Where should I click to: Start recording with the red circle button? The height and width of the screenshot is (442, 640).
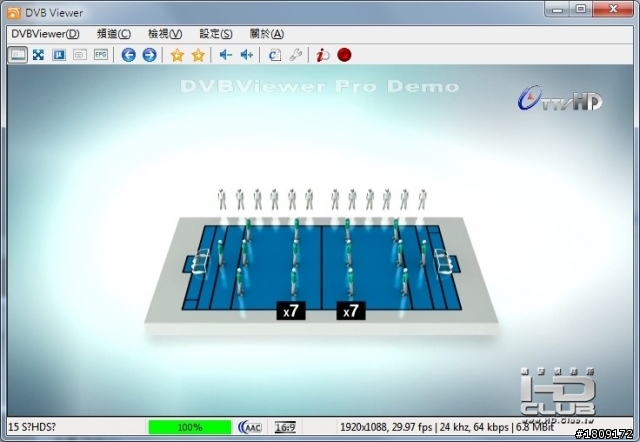pos(344,55)
